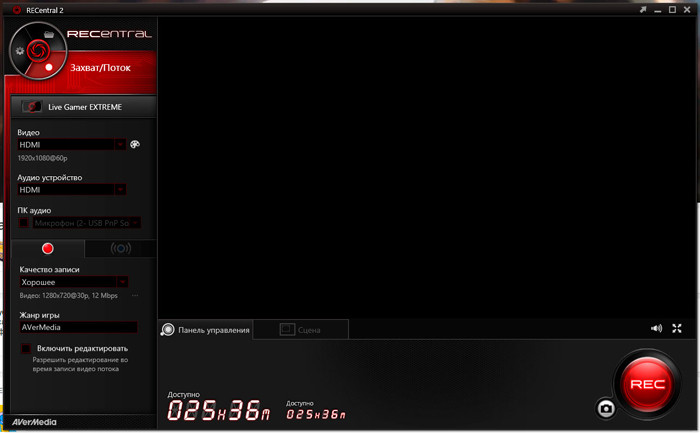700x433 pixels.
Task: Click the RECentral logo text
Action: 109,34
